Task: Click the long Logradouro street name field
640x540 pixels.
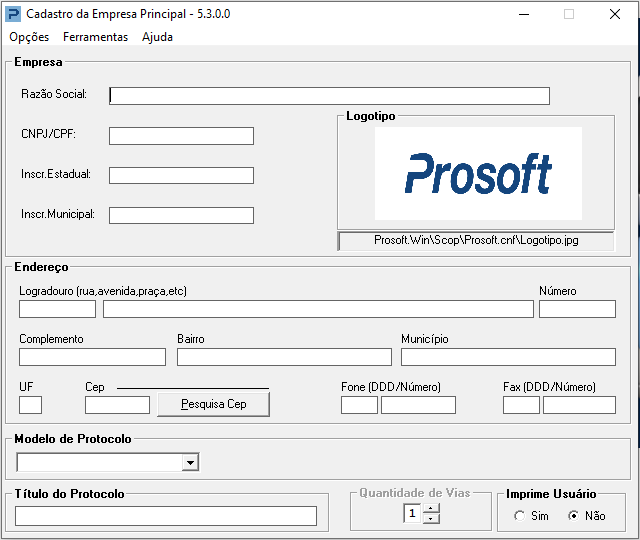Action: point(318,309)
